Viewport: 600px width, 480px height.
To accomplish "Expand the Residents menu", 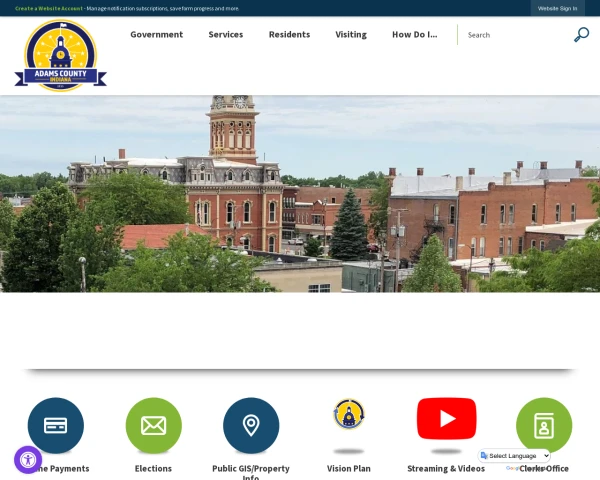I will point(289,34).
